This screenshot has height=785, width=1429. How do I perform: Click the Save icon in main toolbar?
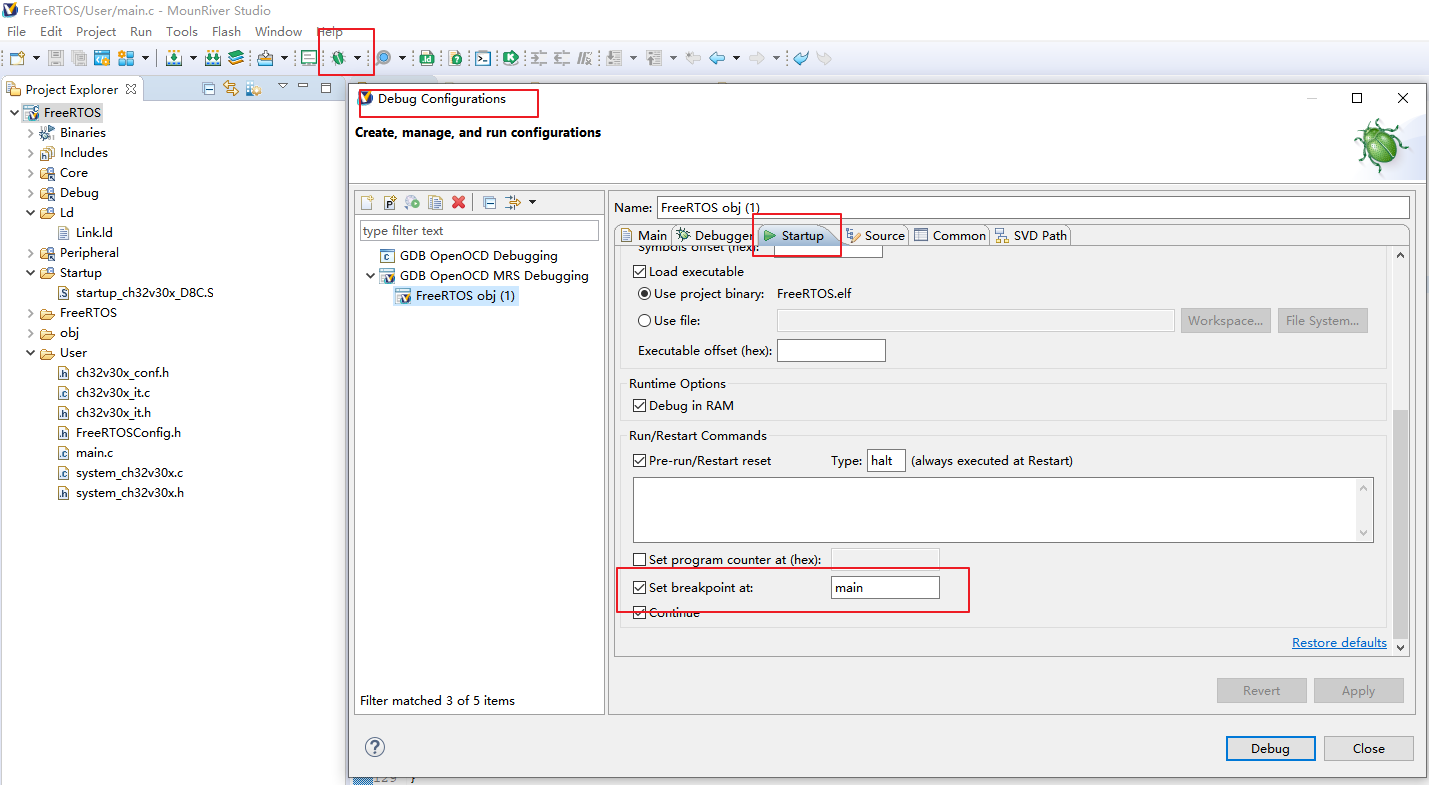pyautogui.click(x=56, y=58)
